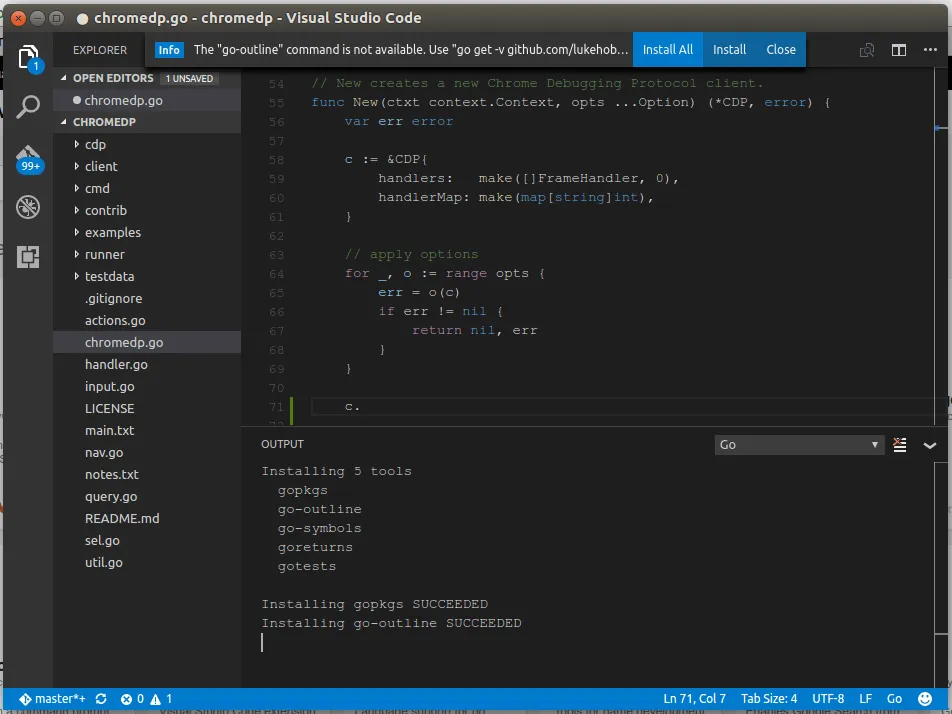Open the Go output channel dropdown
Screen dimensions: 952x714
[x=799, y=445]
